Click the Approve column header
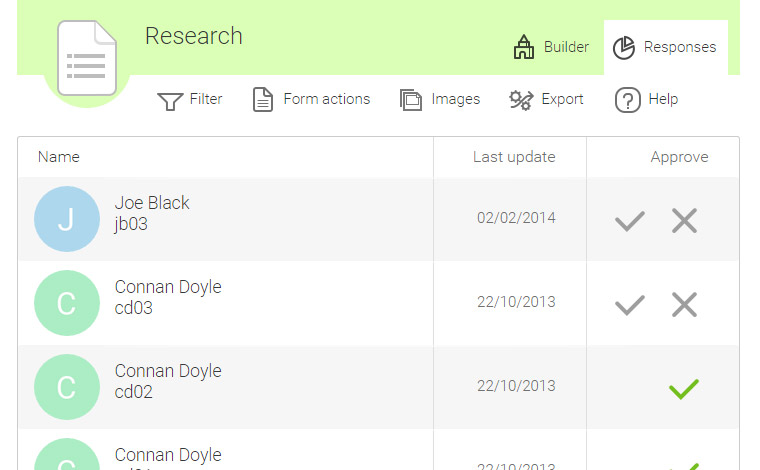Screen dimensions: 760x470 click(x=680, y=157)
